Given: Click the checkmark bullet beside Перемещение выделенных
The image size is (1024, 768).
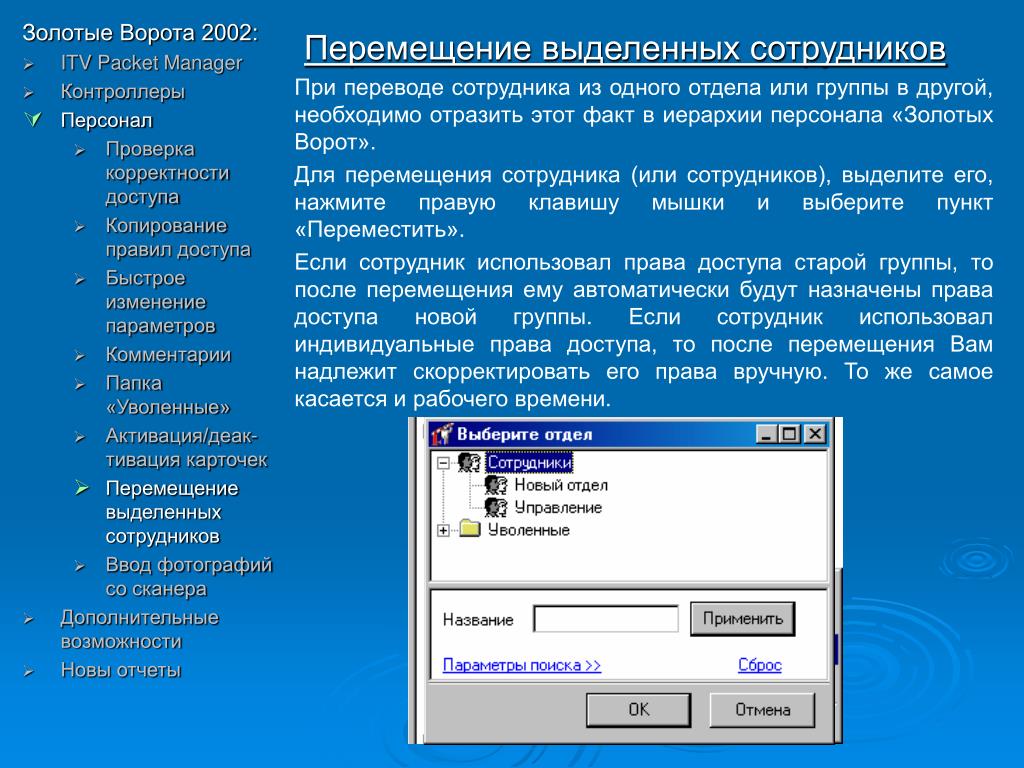Looking at the screenshot, I should tap(81, 487).
